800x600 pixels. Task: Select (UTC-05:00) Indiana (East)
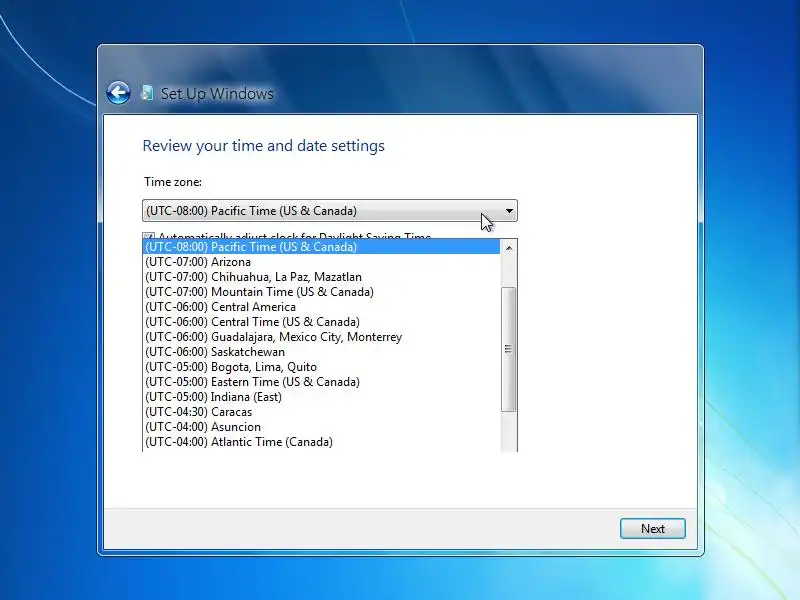[x=321, y=397]
